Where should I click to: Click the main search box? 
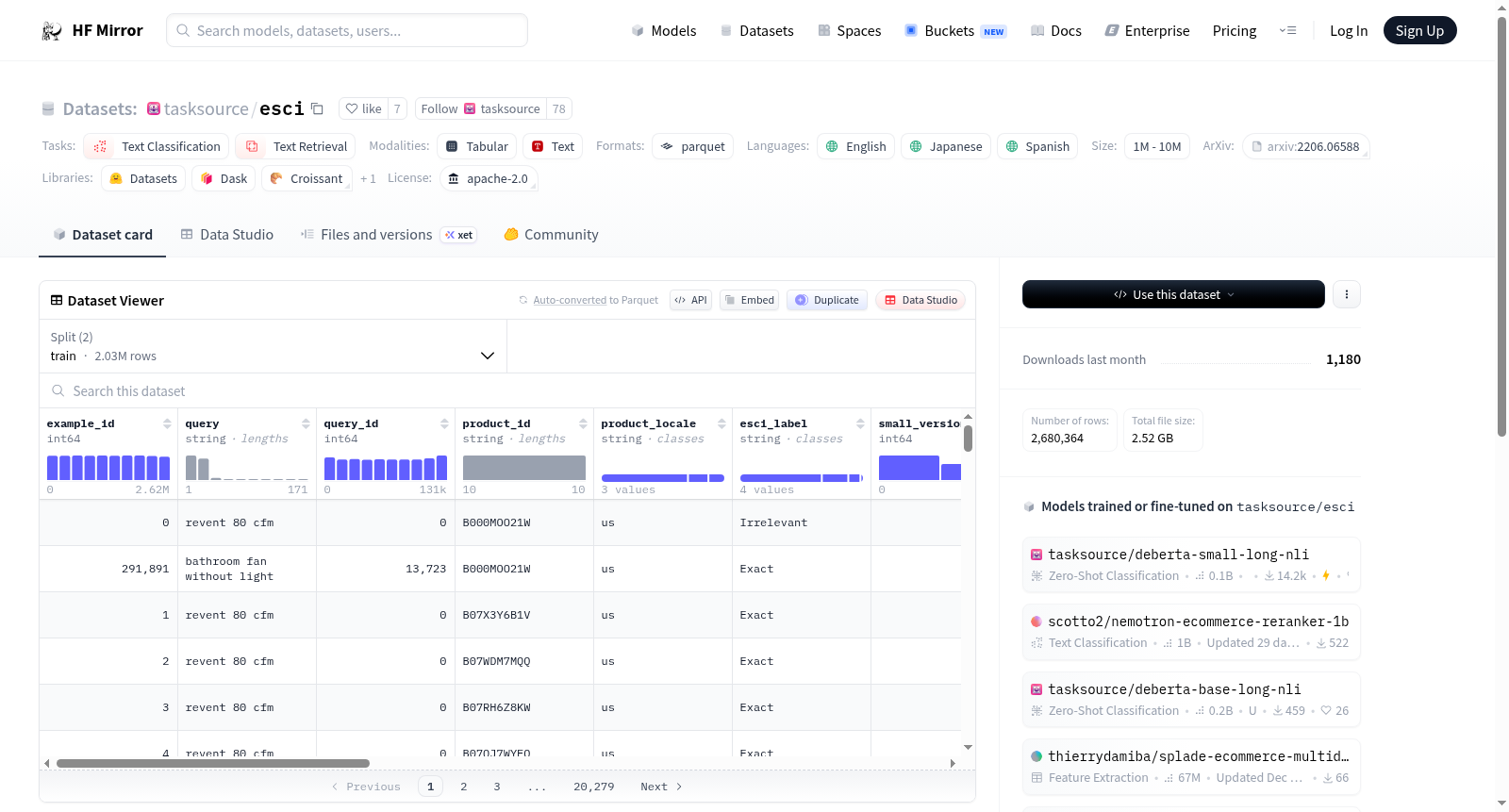(x=347, y=30)
